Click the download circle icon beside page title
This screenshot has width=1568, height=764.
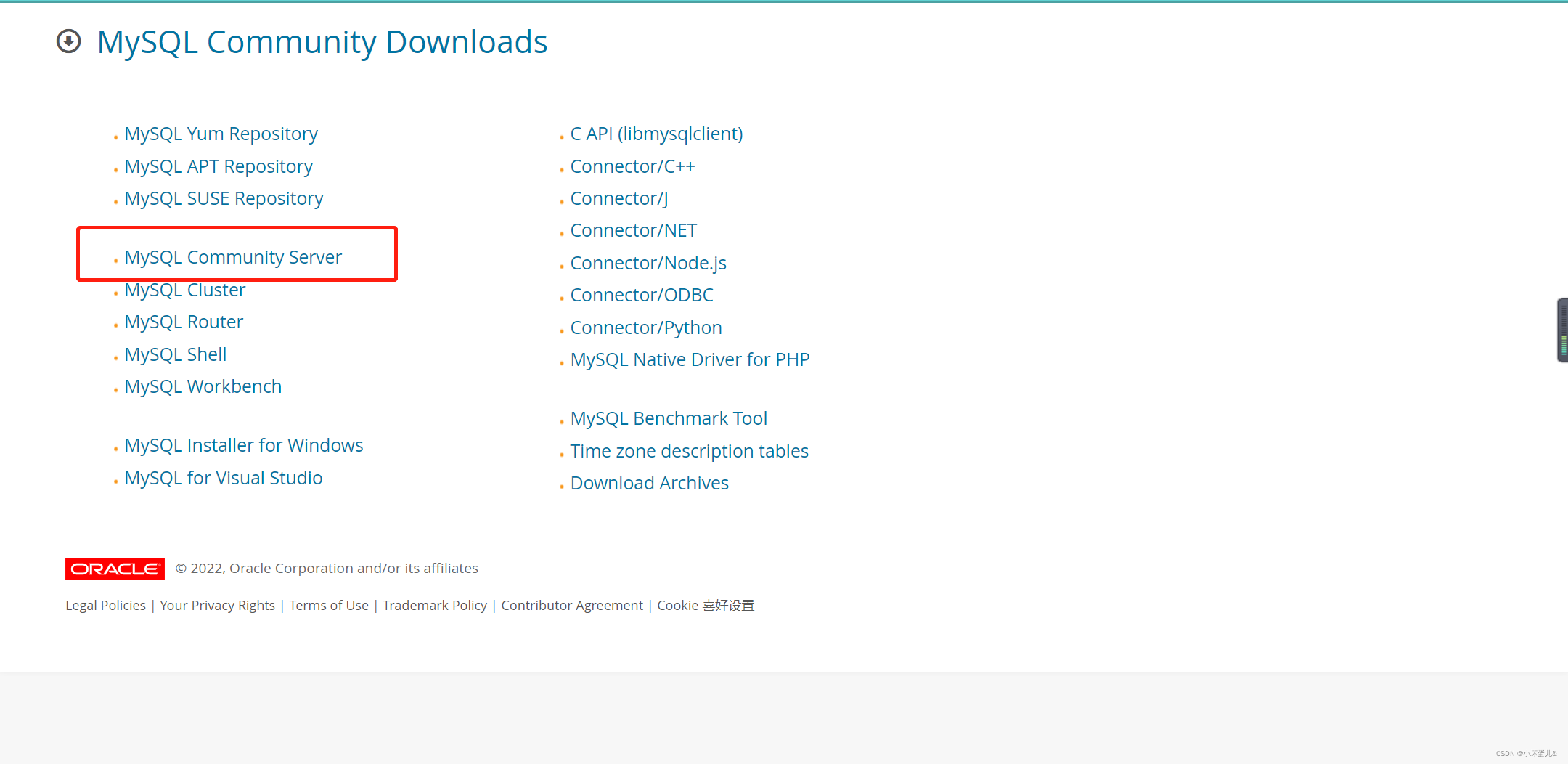(69, 41)
